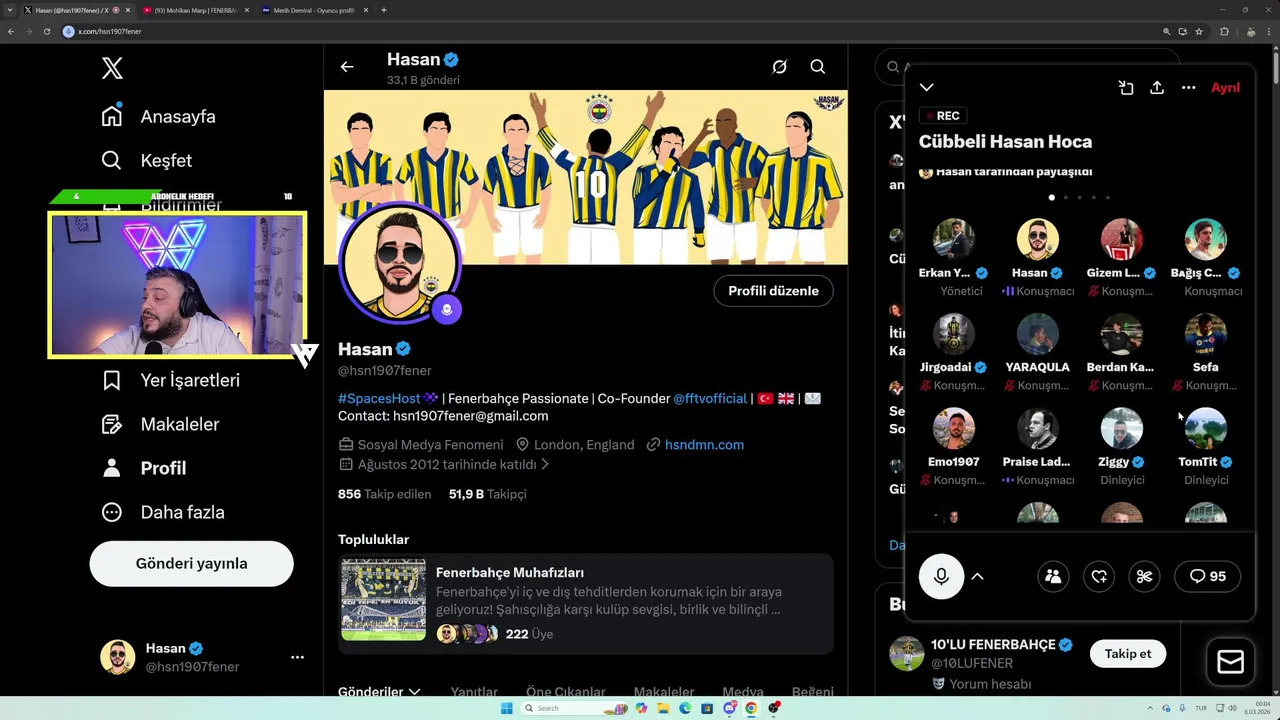This screenshot has width=1280, height=720.
Task: Select Gizem L. speaker avatar
Action: [1122, 239]
